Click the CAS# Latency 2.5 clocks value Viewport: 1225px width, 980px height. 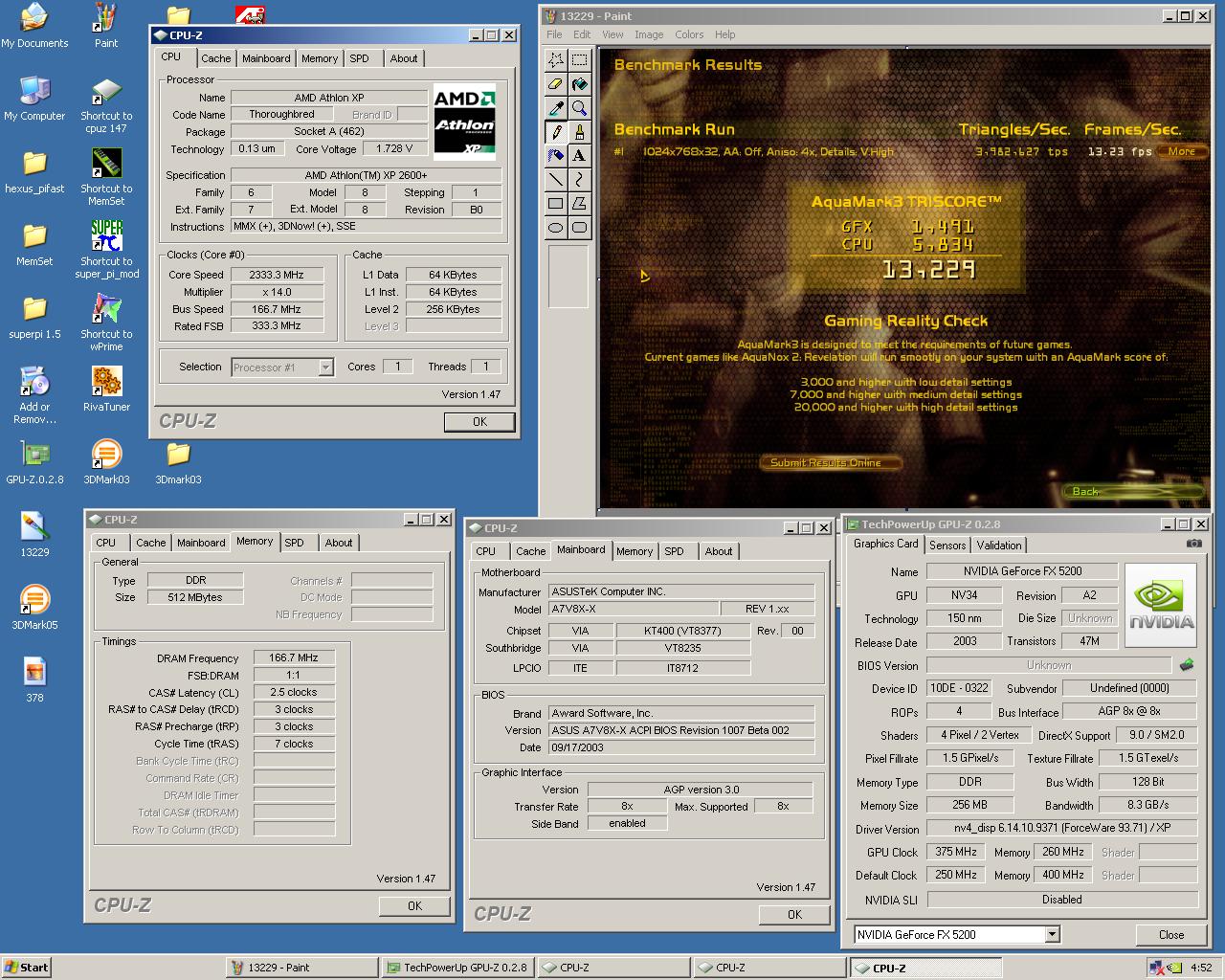(295, 692)
